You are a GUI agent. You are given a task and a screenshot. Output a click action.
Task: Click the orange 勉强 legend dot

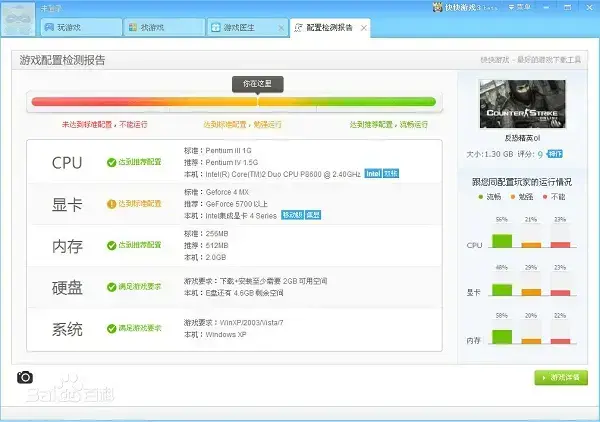point(513,197)
